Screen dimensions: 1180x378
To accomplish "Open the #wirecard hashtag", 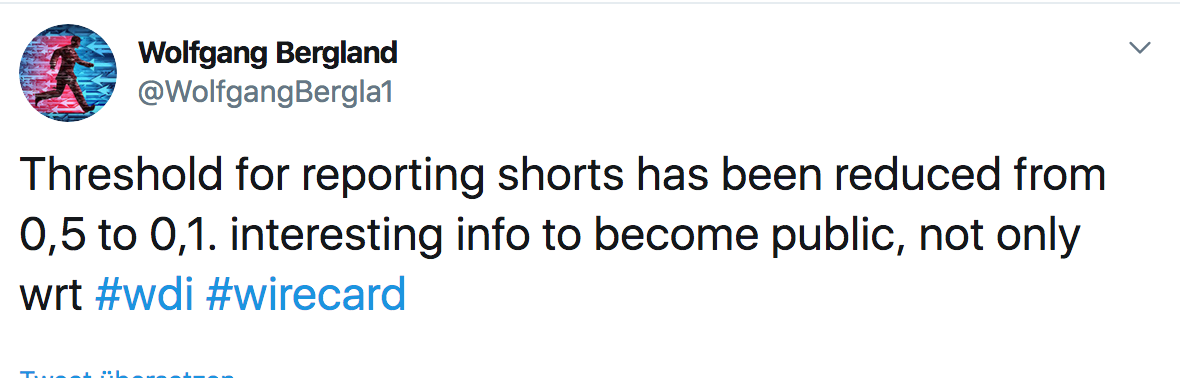I will 306,294.
